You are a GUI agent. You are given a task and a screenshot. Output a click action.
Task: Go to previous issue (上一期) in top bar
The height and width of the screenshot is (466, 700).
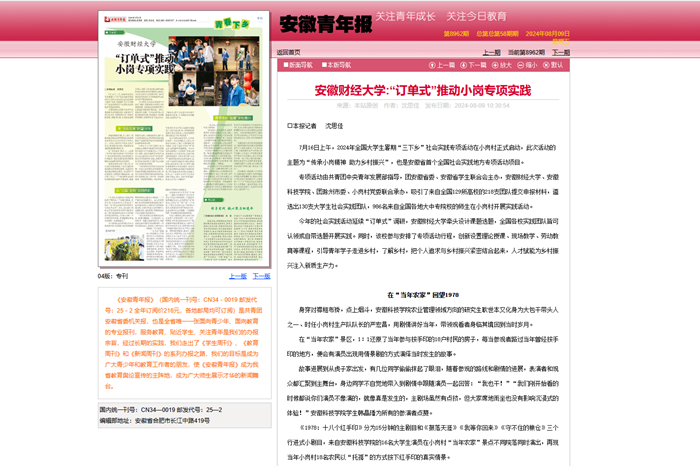coord(491,52)
